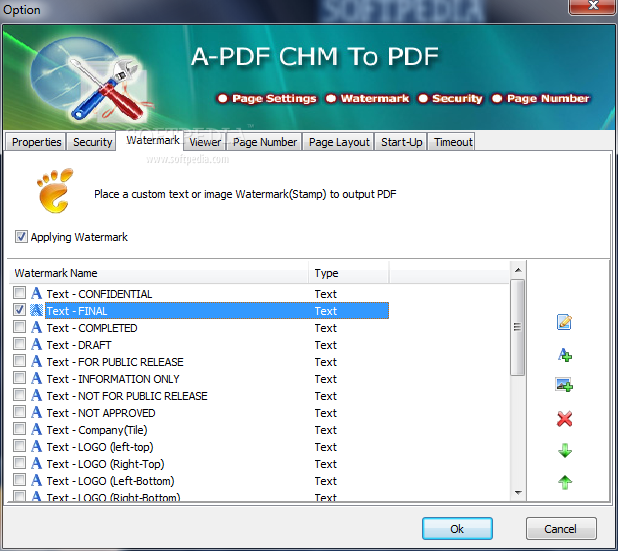The width and height of the screenshot is (618, 551).
Task: Click the Security banner link
Action: [x=450, y=99]
